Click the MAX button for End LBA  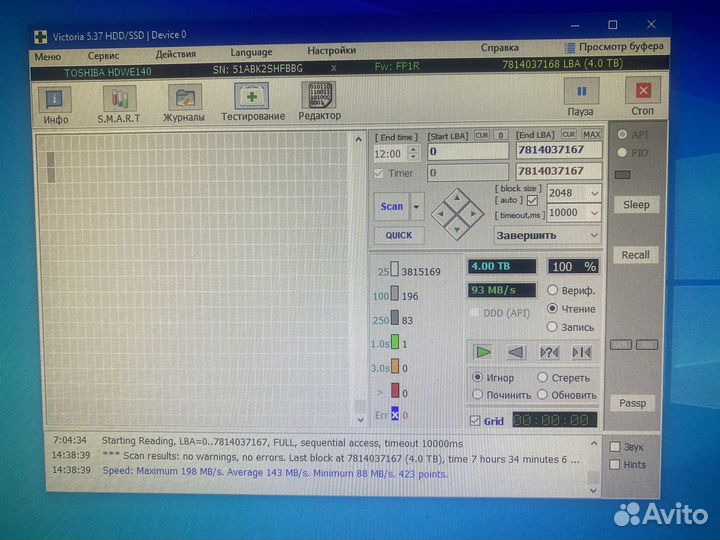tap(591, 135)
